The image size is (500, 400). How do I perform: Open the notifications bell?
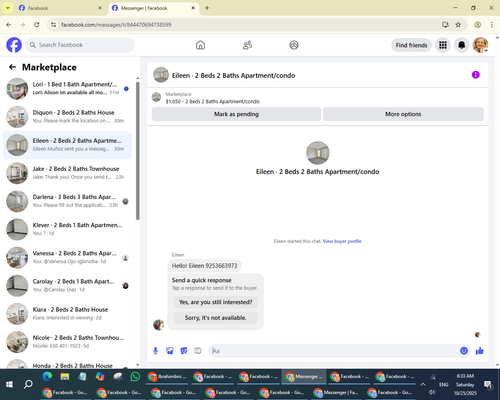click(461, 45)
